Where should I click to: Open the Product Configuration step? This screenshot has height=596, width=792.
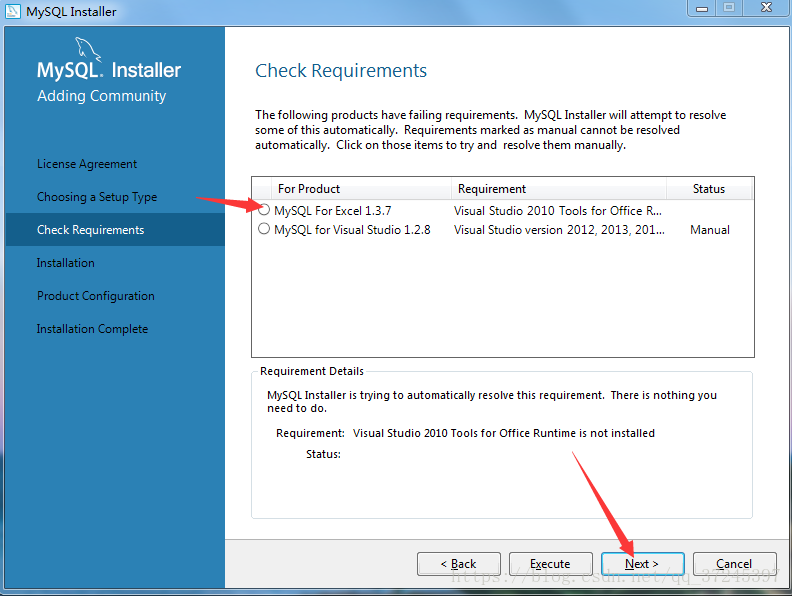(x=96, y=296)
